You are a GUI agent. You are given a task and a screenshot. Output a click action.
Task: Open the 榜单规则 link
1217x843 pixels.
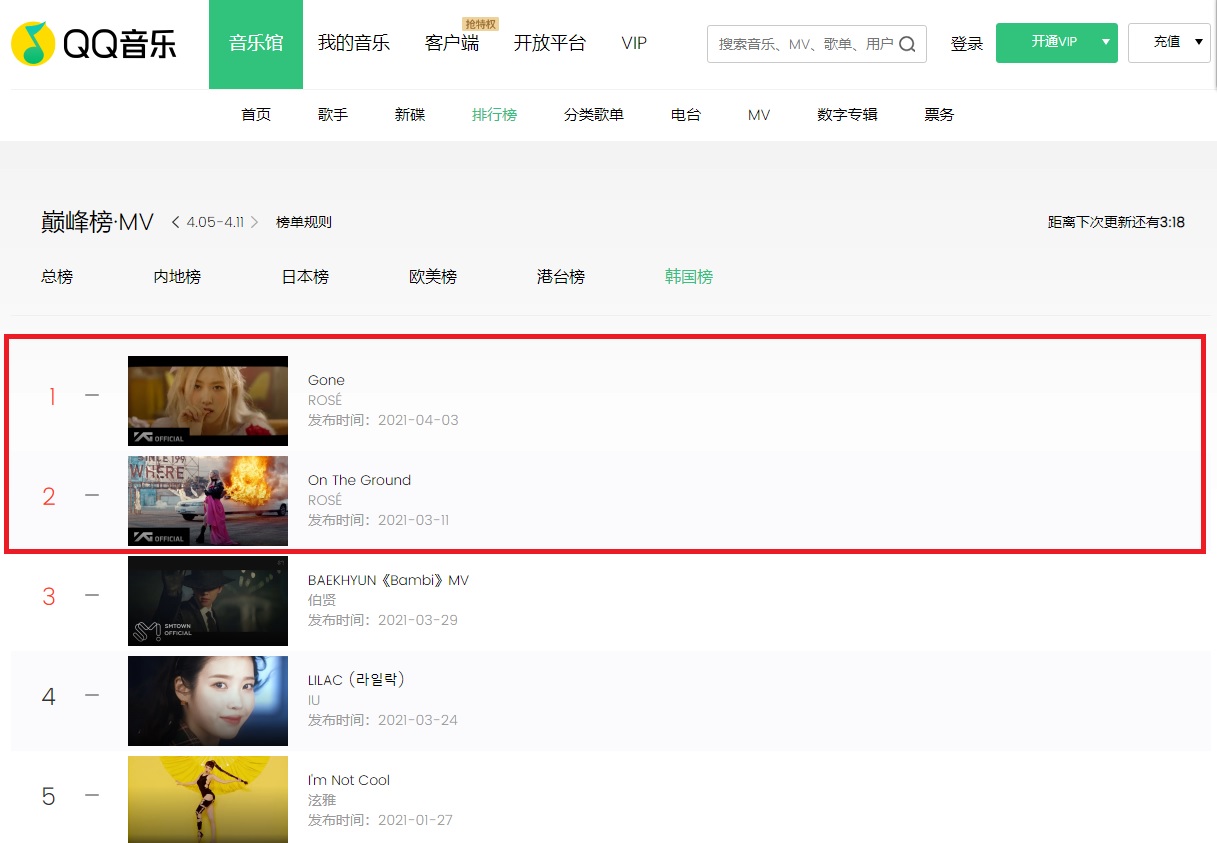[304, 222]
